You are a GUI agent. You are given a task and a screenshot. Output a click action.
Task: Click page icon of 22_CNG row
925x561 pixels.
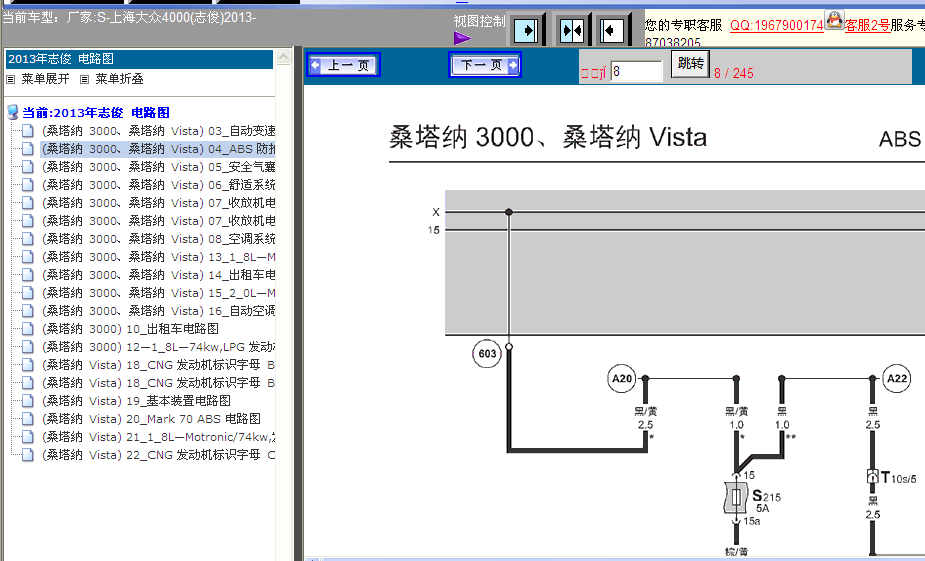(28, 455)
